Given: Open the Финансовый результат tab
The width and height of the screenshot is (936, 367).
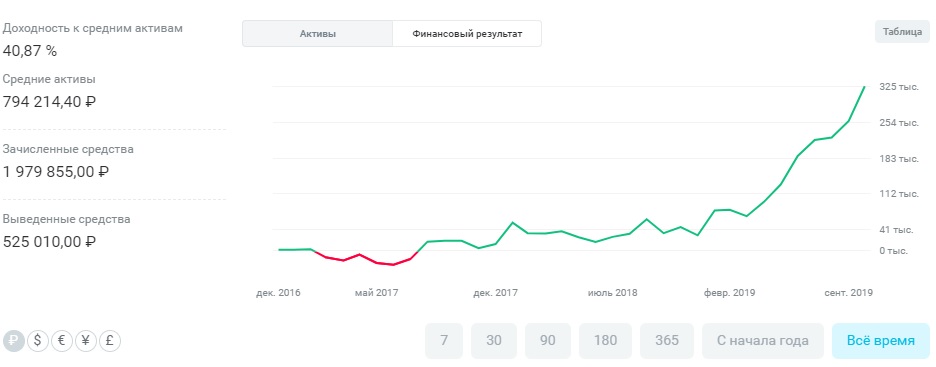Looking at the screenshot, I should 467,33.
